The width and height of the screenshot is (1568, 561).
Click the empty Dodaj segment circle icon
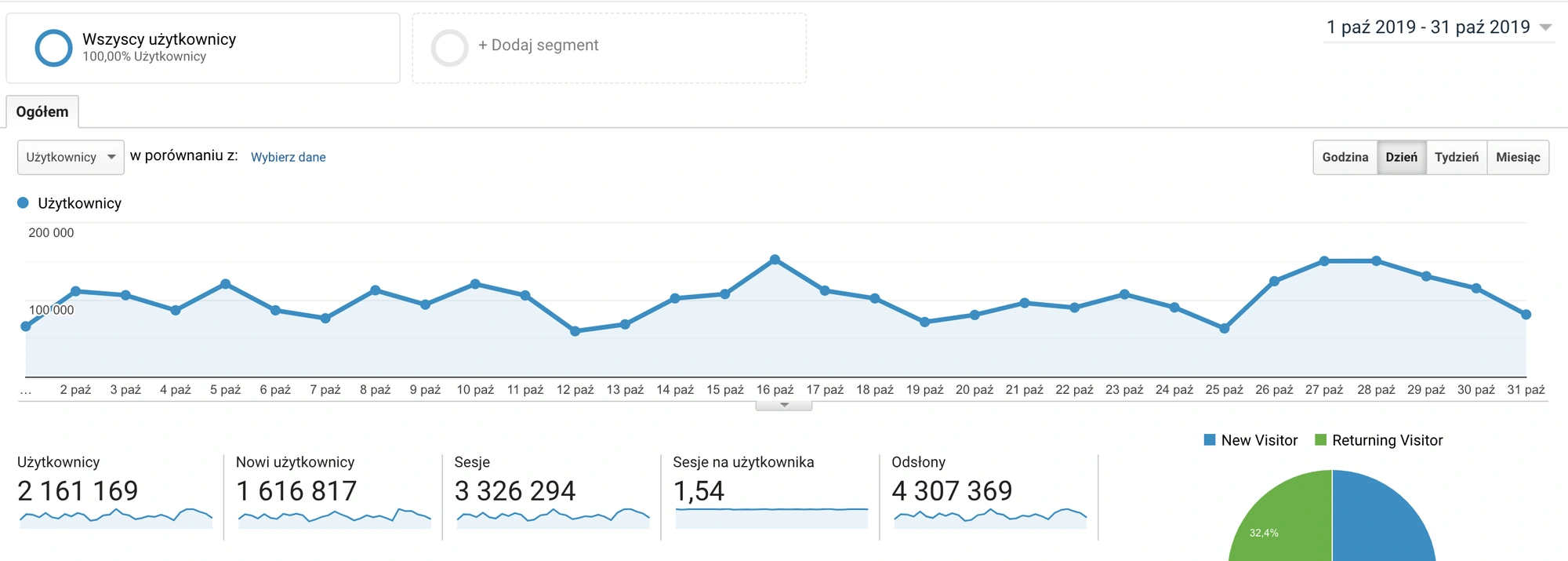[449, 48]
